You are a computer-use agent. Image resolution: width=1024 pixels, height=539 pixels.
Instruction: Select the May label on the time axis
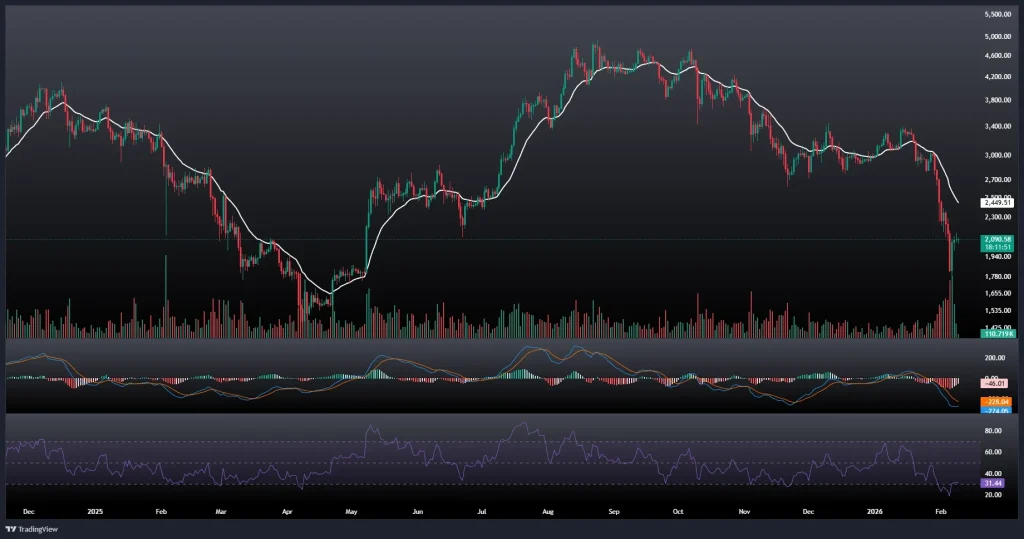pyautogui.click(x=351, y=509)
